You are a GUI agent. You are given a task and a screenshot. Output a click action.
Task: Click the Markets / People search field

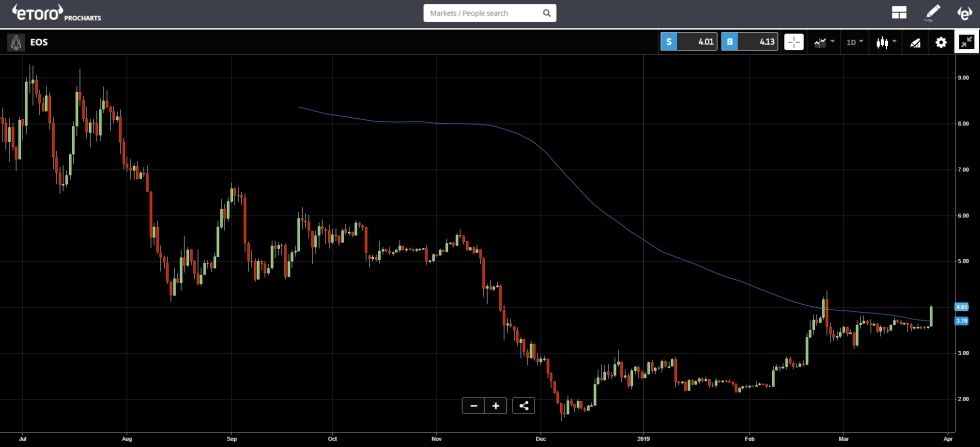482,14
